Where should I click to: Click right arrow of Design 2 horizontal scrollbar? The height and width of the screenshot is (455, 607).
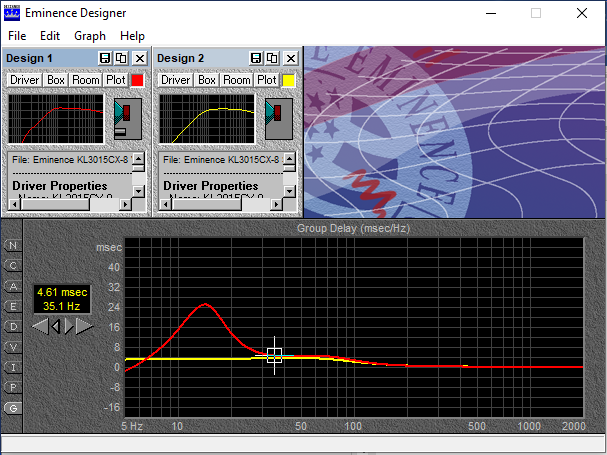276,204
